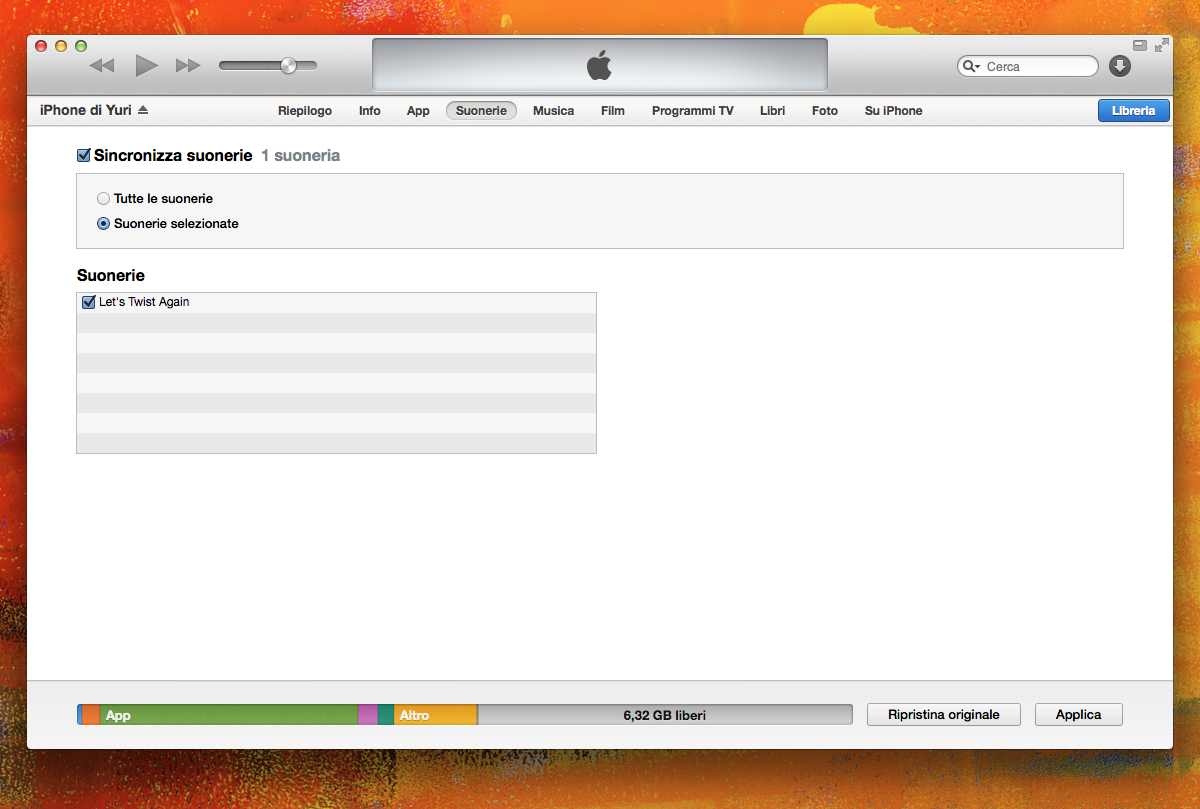Open the Su iPhone tab
Viewport: 1200px width, 809px height.
pyautogui.click(x=894, y=111)
